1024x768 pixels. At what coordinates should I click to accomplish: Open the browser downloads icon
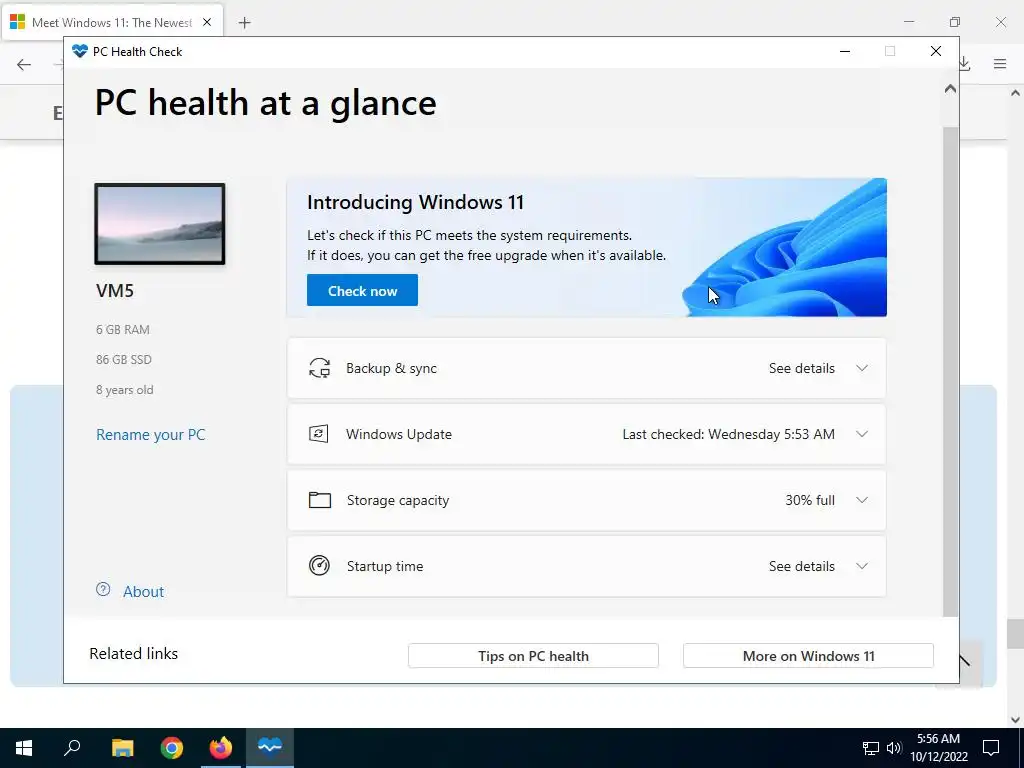coord(964,63)
